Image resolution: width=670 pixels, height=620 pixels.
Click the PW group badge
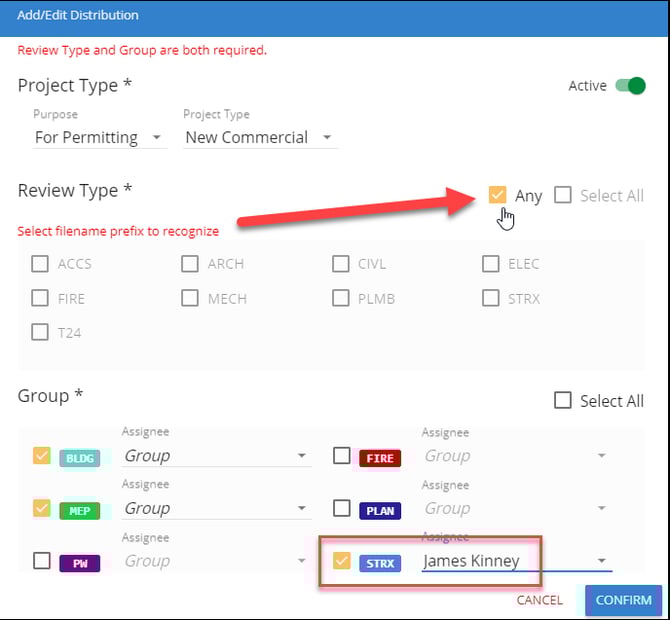click(80, 563)
